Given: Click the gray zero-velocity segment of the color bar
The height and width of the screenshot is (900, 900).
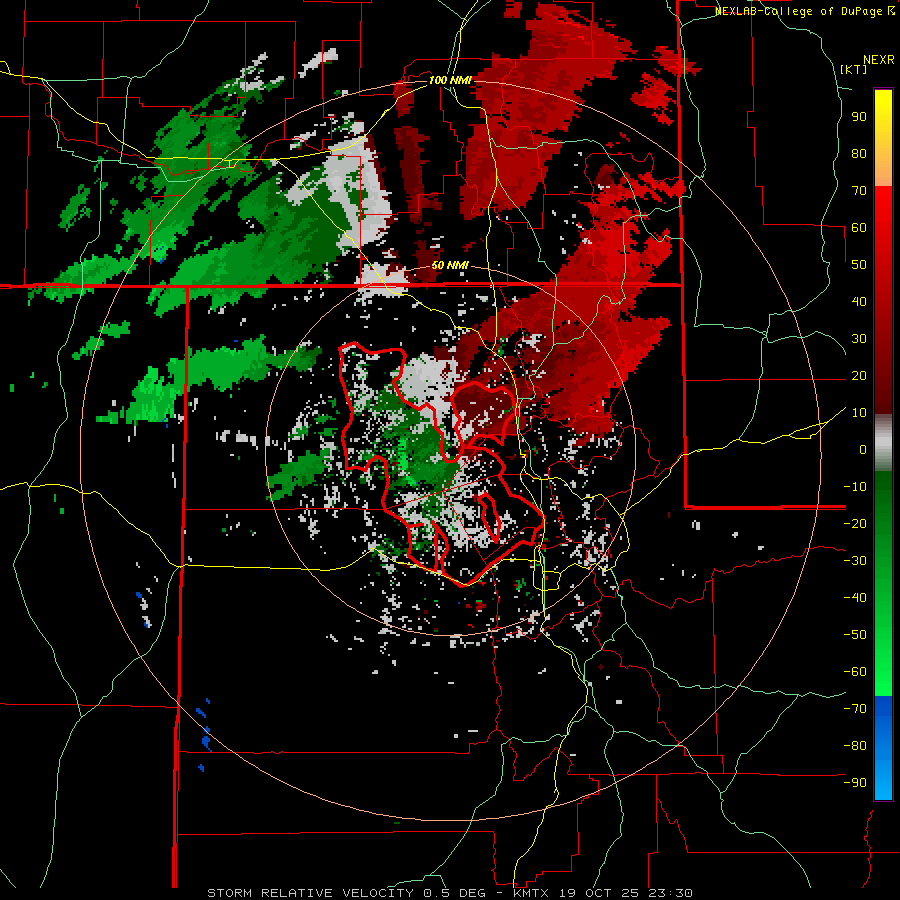Looking at the screenshot, I should coord(883,445).
